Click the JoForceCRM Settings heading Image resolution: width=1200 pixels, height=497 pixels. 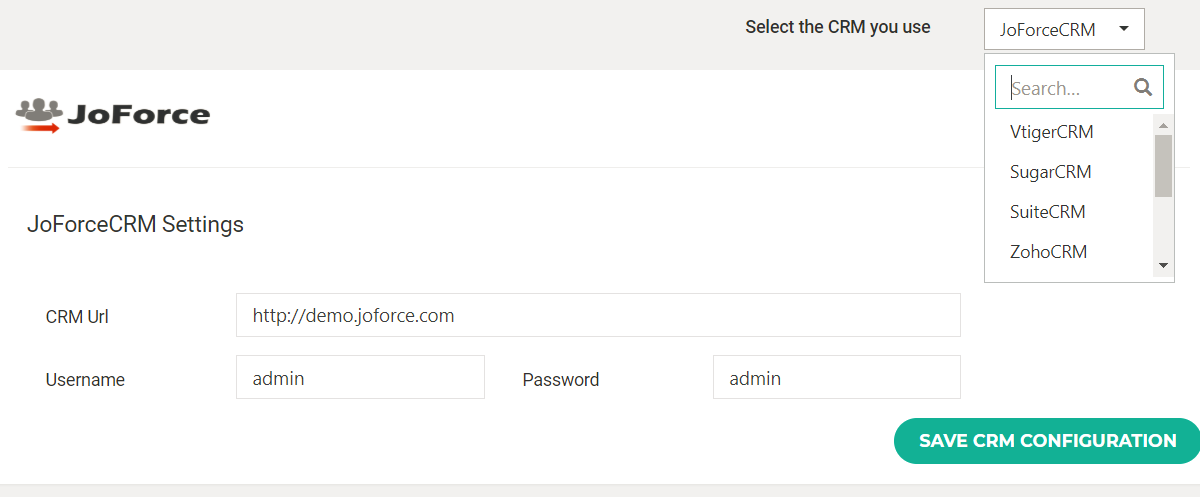[135, 224]
